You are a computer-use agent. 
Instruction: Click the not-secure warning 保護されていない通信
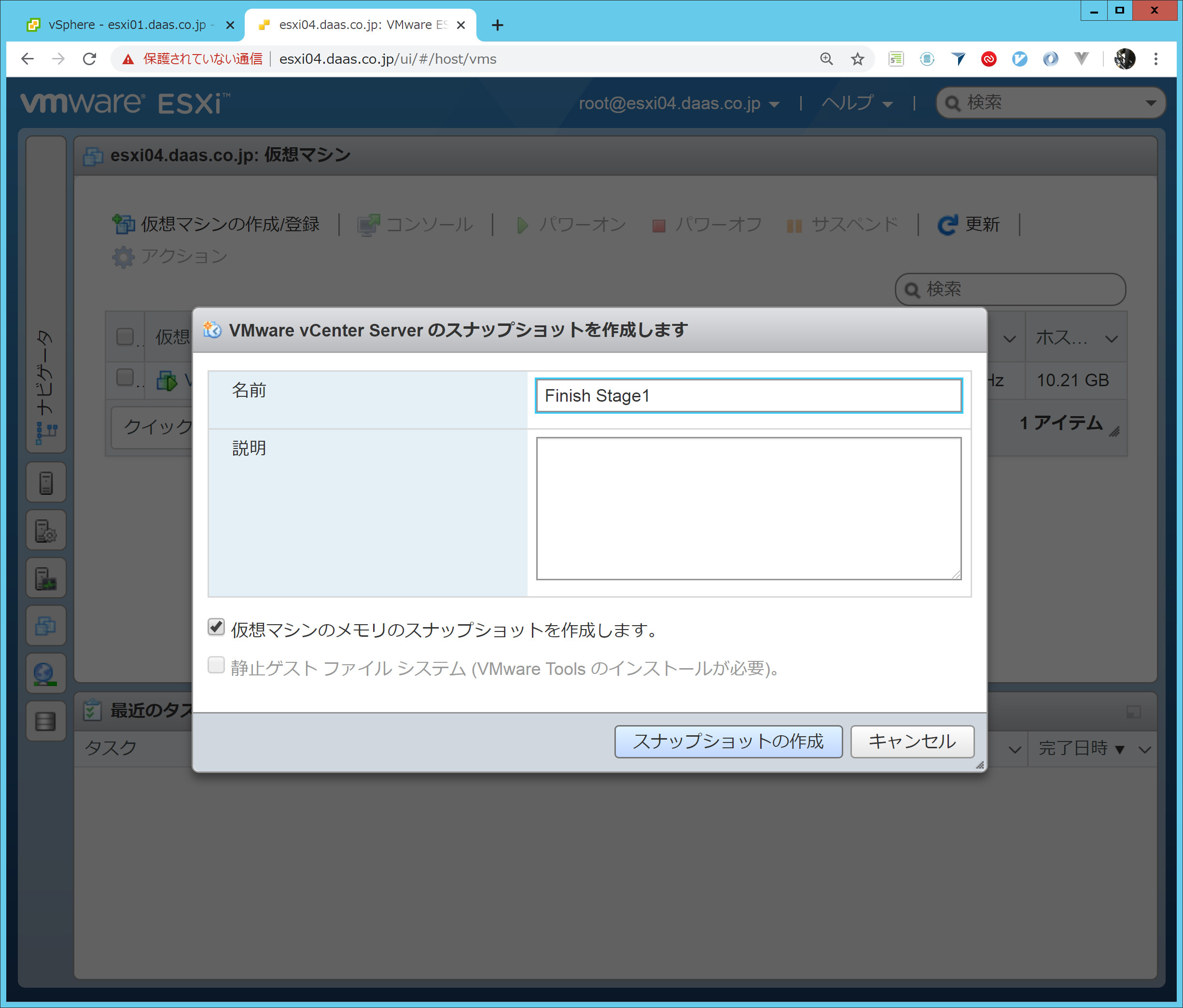(193, 59)
